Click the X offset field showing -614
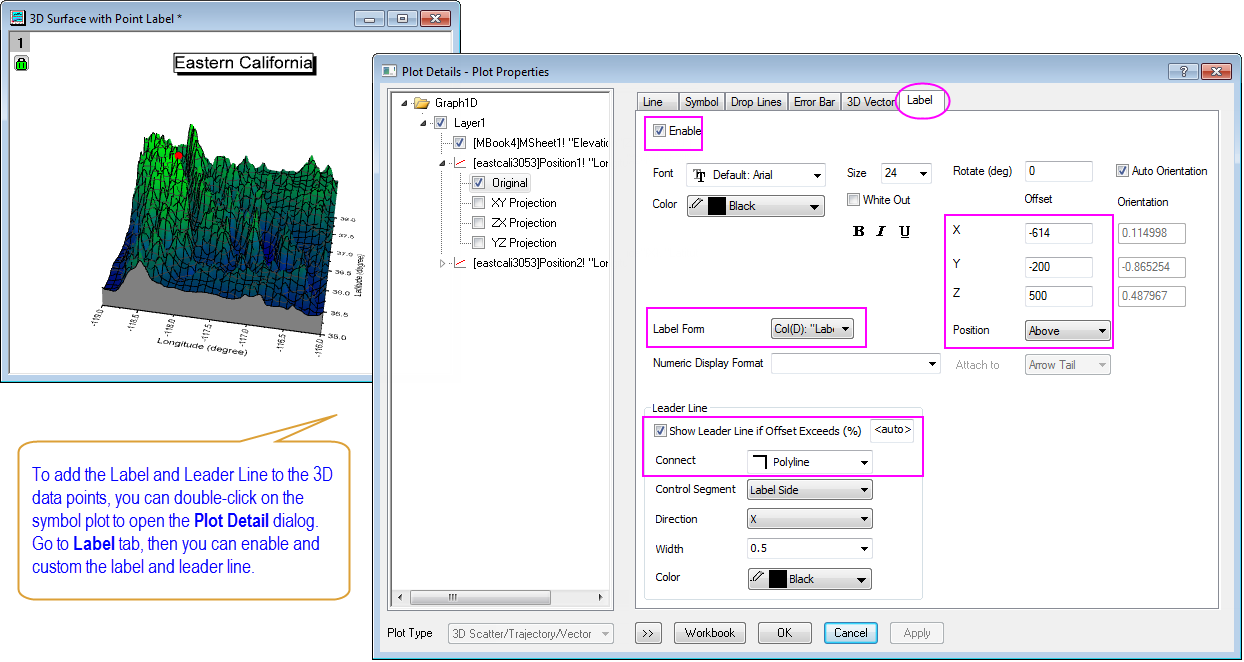Image resolution: width=1244 pixels, height=662 pixels. click(x=1059, y=233)
